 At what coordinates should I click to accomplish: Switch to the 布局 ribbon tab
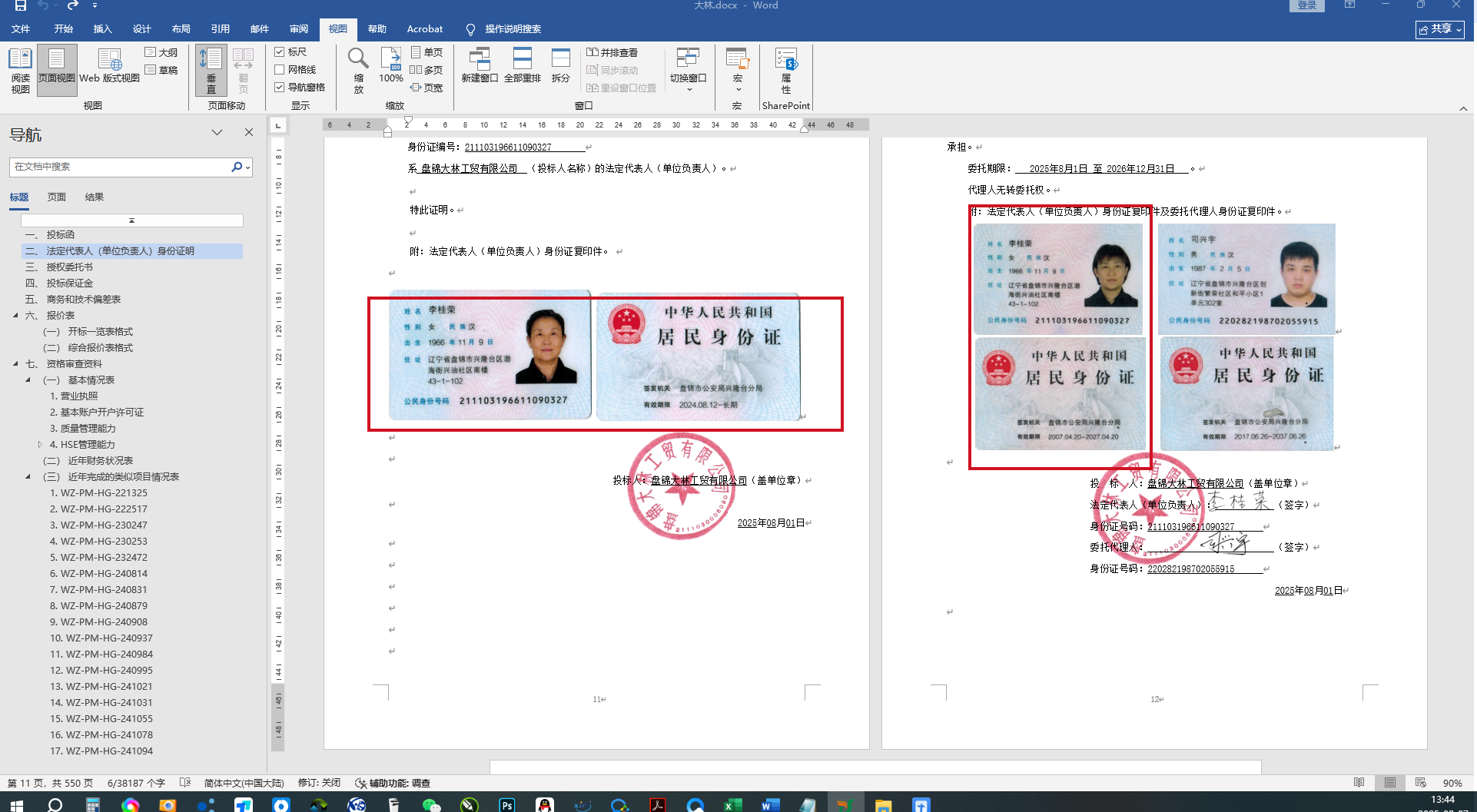(x=181, y=29)
